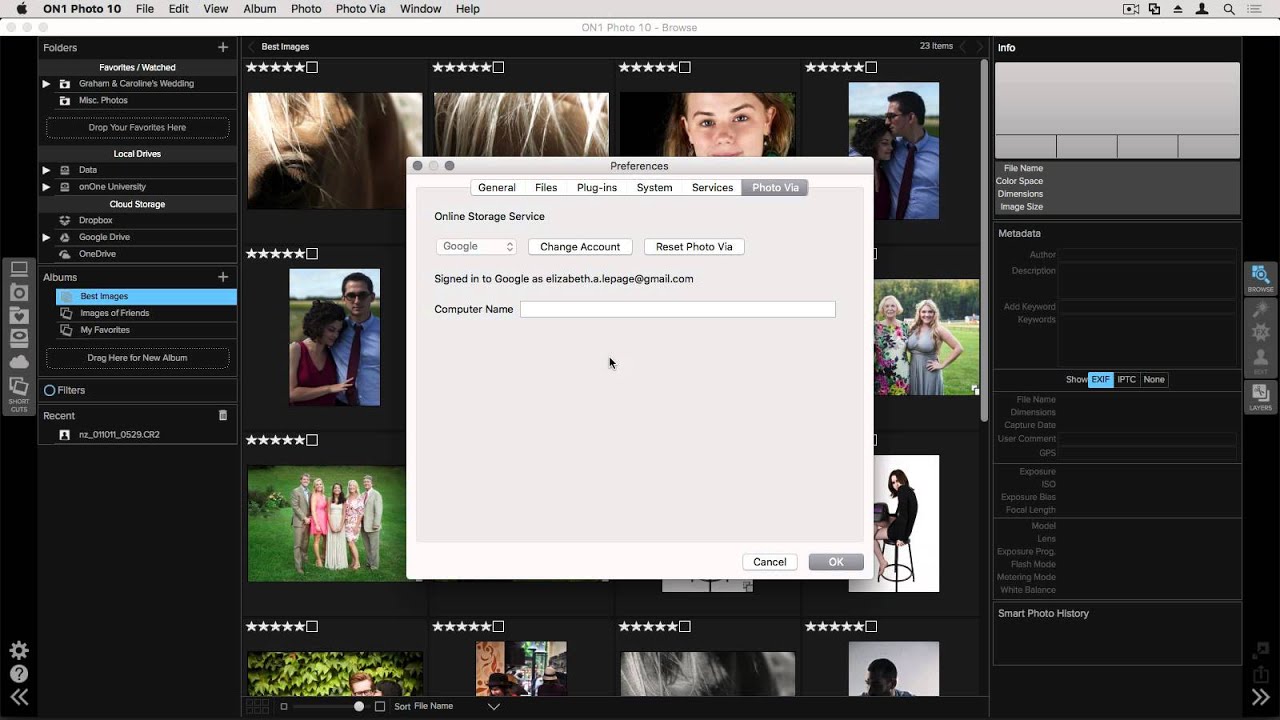
Task: Toggle label box on first horse thumbnail
Action: coord(312,67)
